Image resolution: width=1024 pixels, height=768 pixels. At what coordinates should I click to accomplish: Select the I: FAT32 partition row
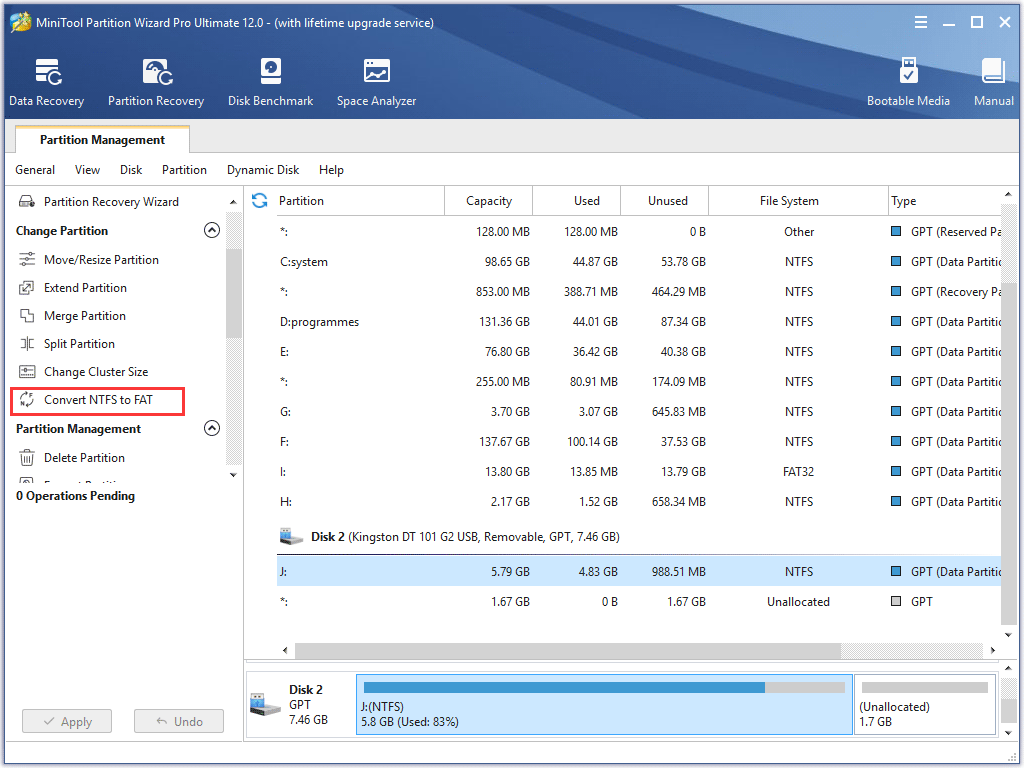(639, 472)
